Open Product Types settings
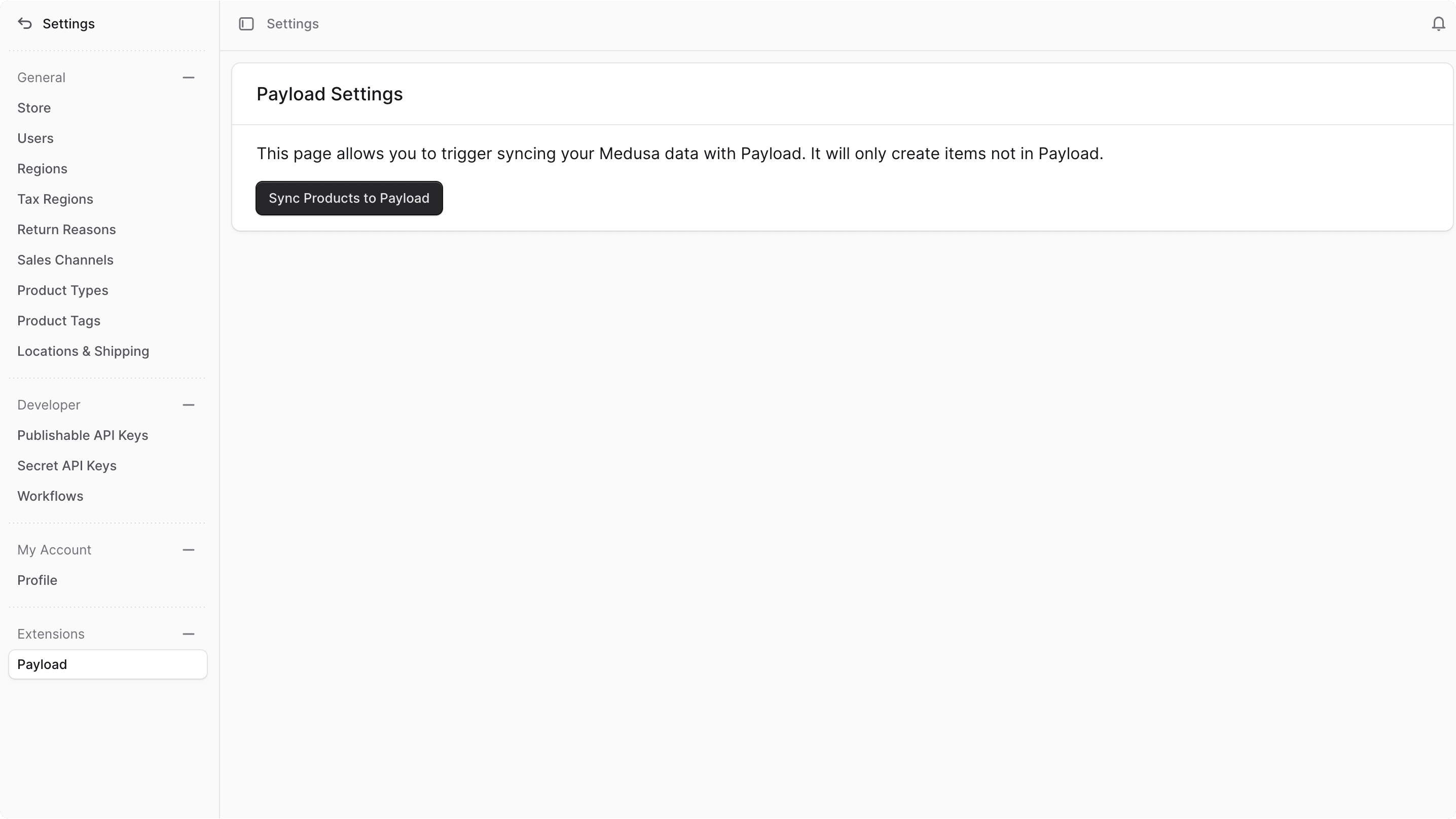The width and height of the screenshot is (1456, 819). (x=63, y=290)
